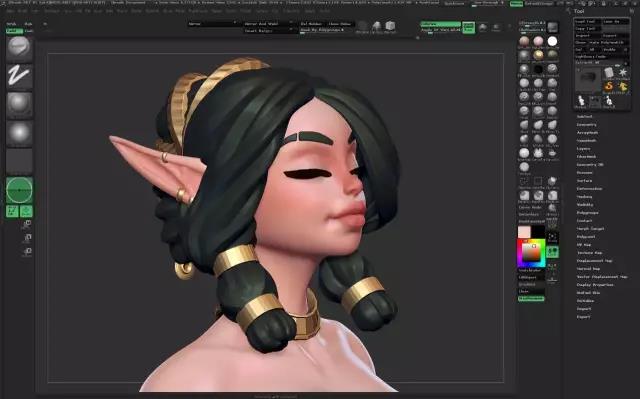Select the gold material sphere
This screenshot has height=399, width=640.
(x=538, y=55)
